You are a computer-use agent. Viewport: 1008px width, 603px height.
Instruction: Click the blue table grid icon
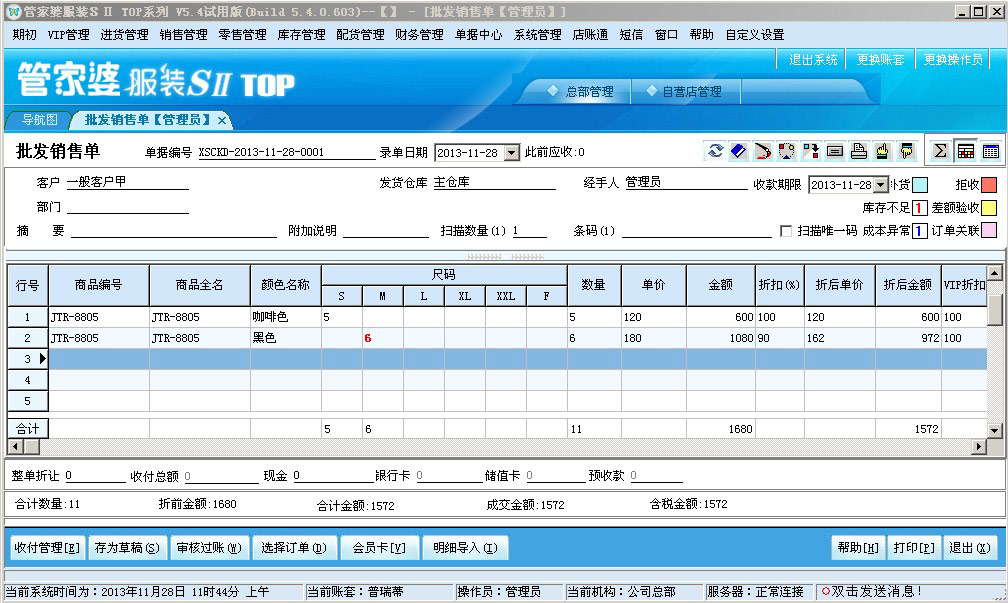pyautogui.click(x=990, y=152)
